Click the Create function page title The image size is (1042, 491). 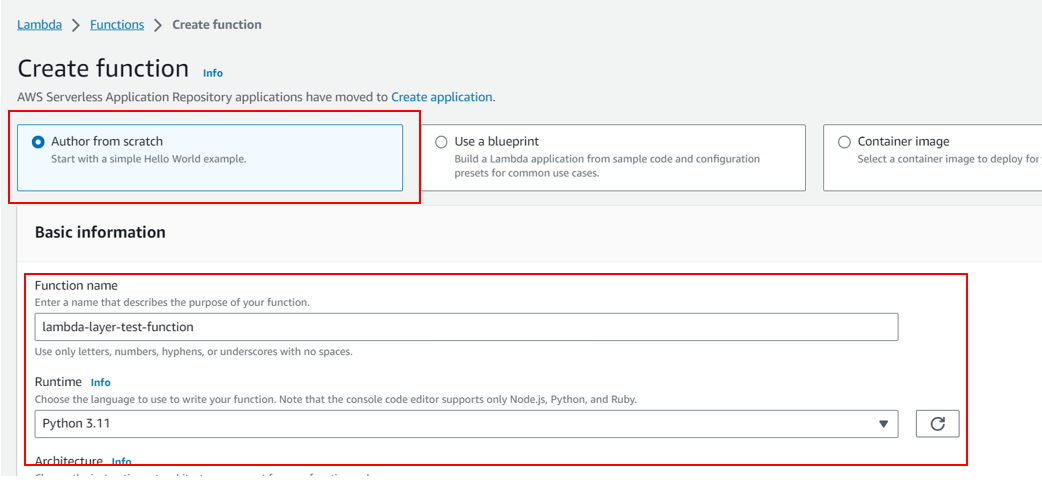pos(103,68)
